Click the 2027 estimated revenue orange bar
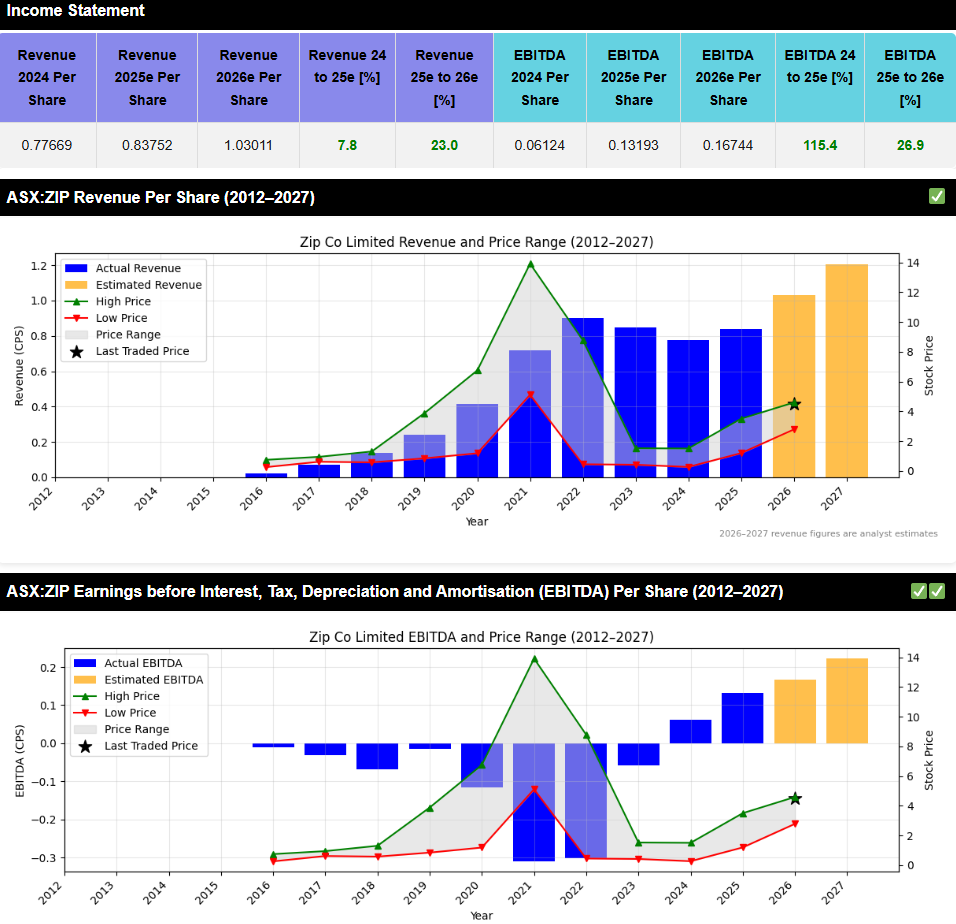This screenshot has height=924, width=956. pyautogui.click(x=846, y=370)
